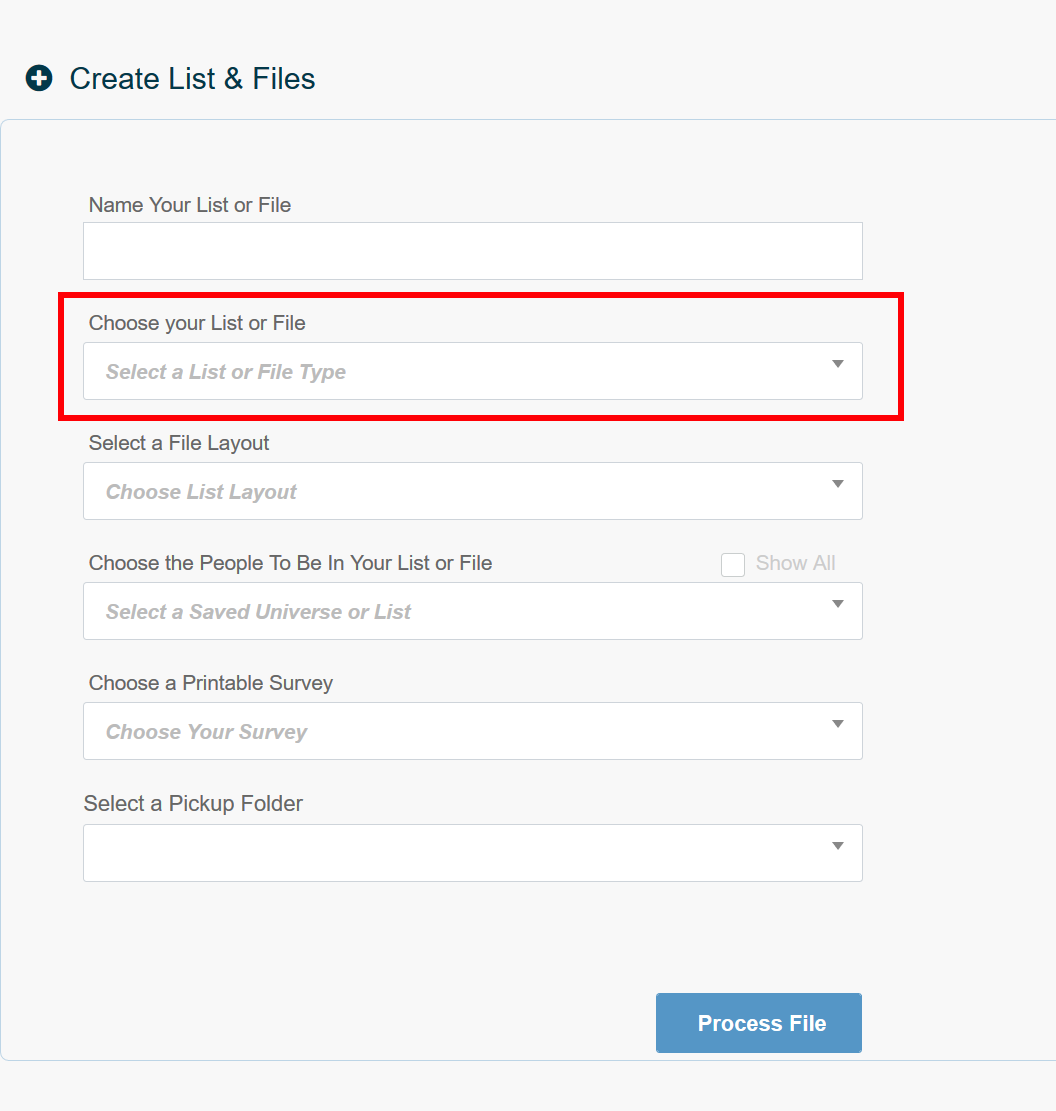This screenshot has height=1111, width=1056.
Task: Open the Select a Saved Universe or List dropdown
Action: tap(450, 611)
